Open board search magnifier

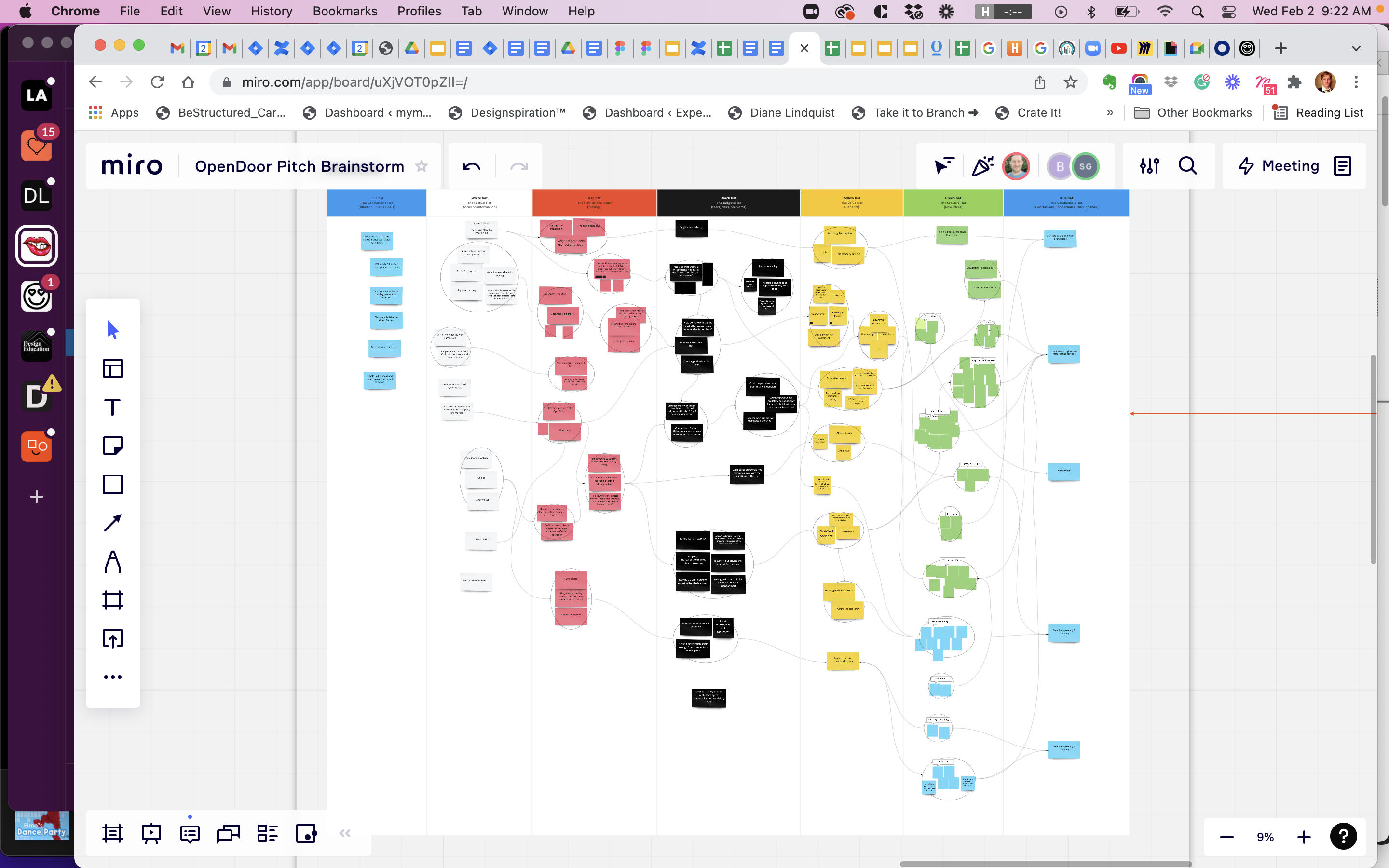pyautogui.click(x=1187, y=166)
